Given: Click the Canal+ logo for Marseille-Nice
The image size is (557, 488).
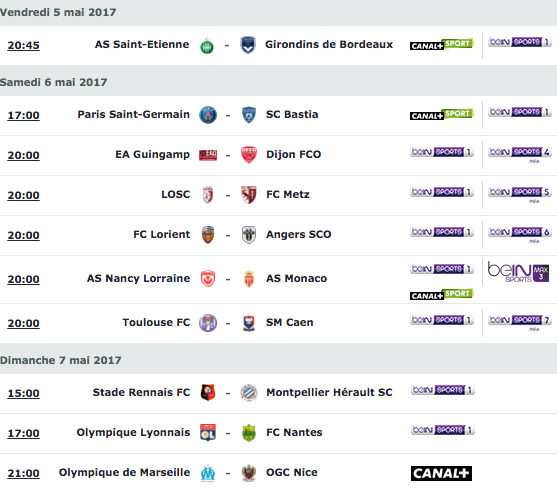Looking at the screenshot, I should (441, 473).
